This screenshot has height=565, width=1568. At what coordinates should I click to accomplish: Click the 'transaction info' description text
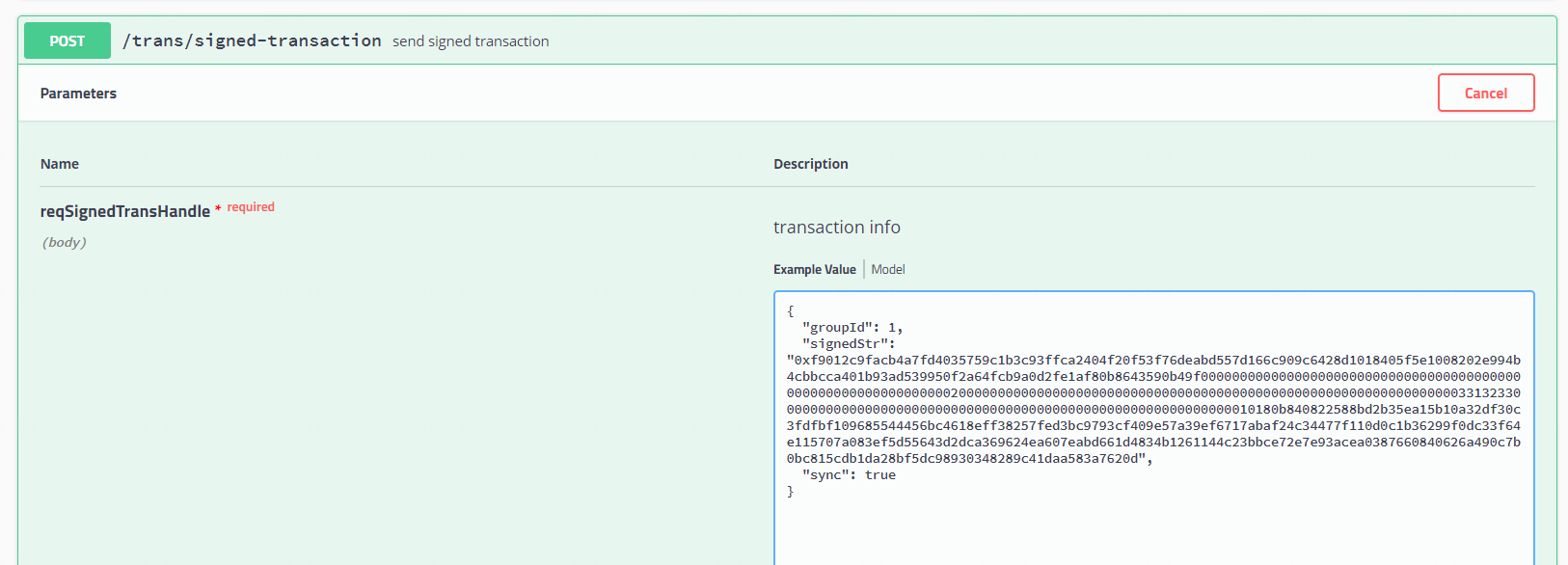tap(836, 227)
